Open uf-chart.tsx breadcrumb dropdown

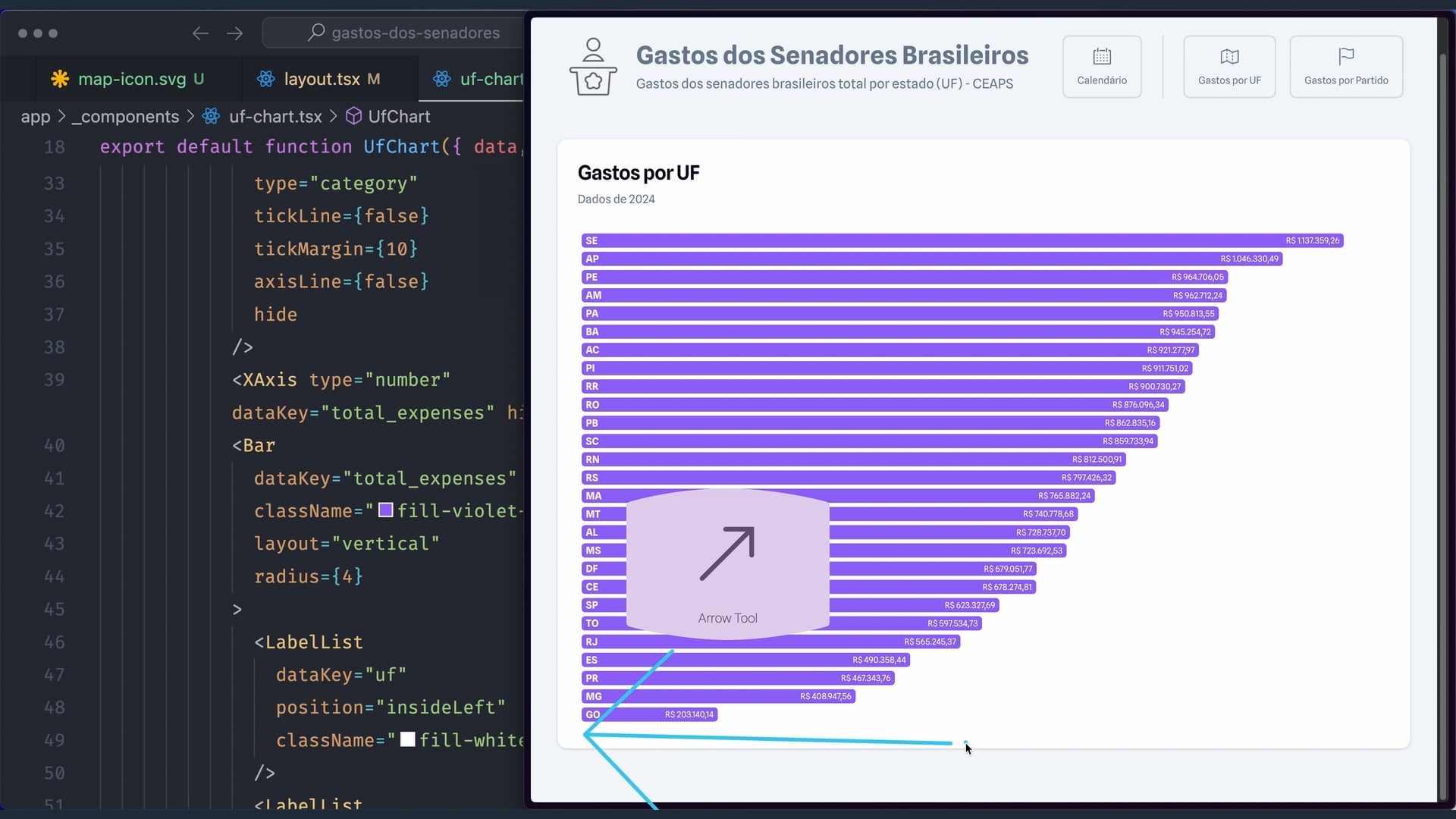pyautogui.click(x=275, y=117)
